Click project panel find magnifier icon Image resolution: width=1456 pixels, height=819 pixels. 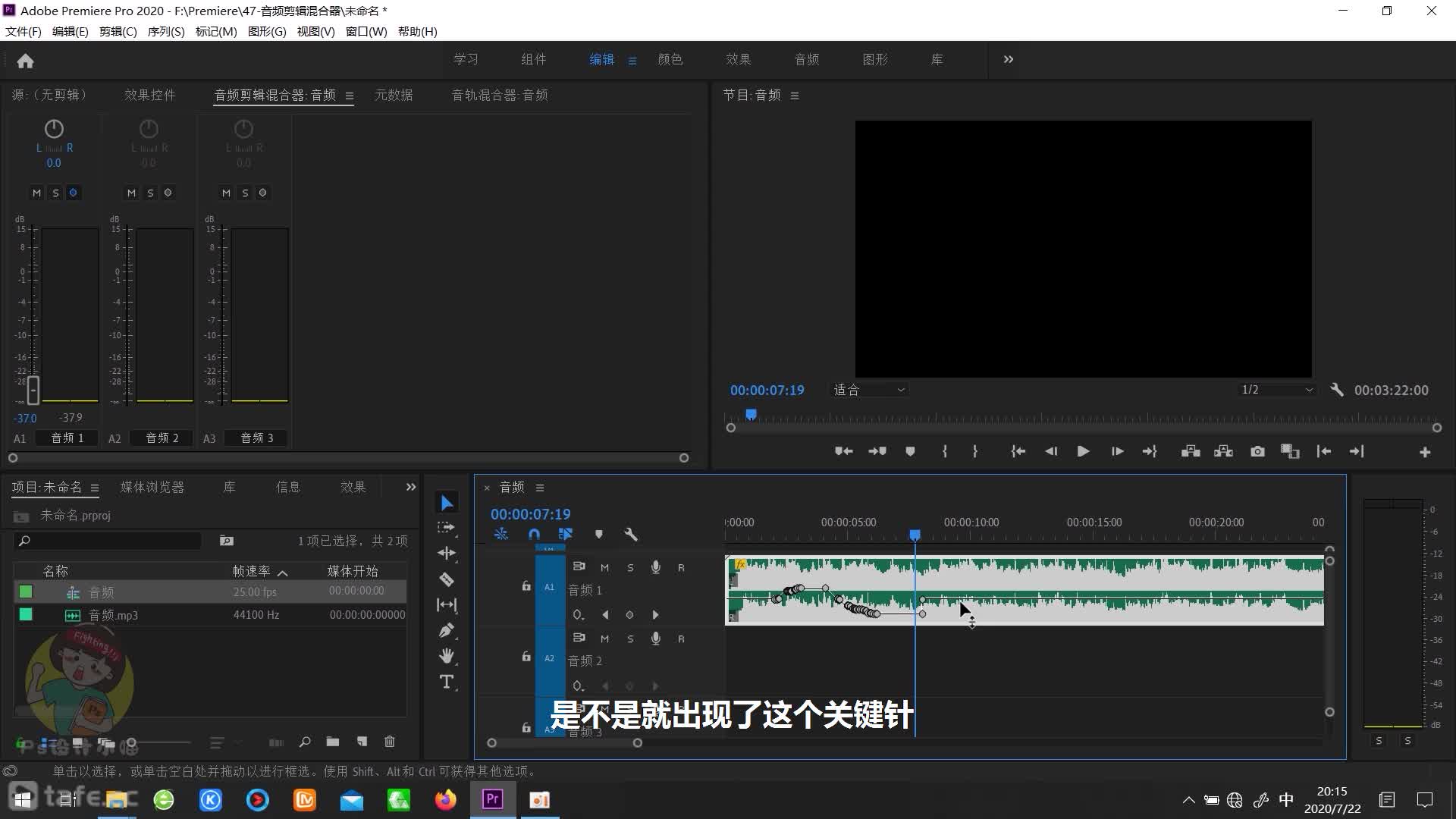click(x=304, y=742)
